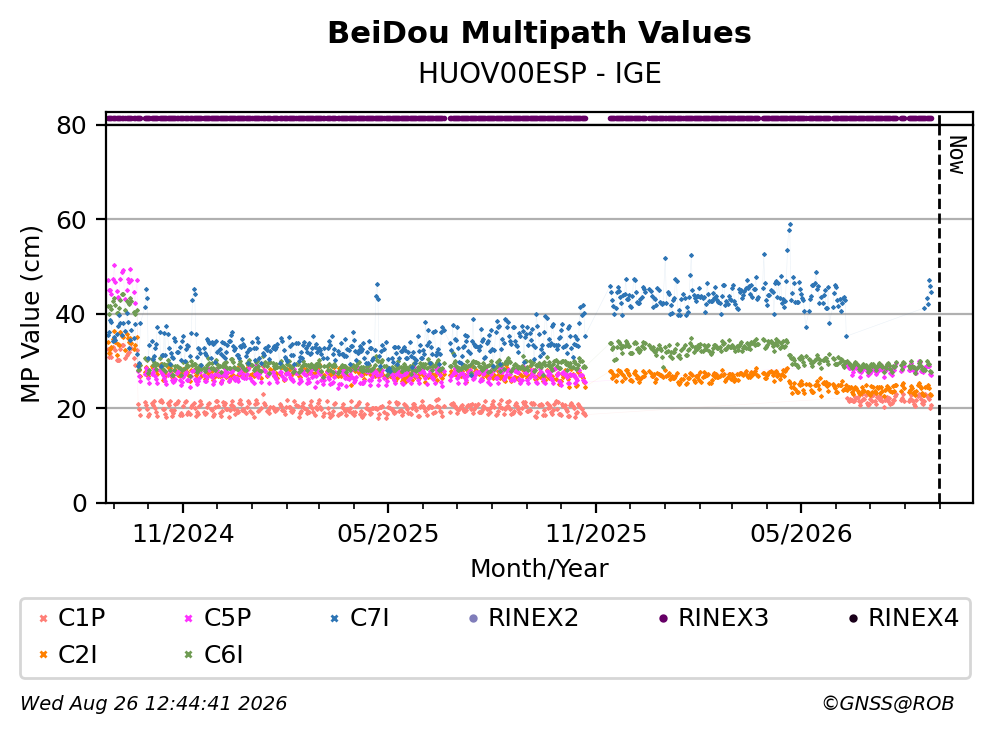The image size is (993, 734).
Task: Click the C5P magenta legend marker
Action: pos(189,618)
